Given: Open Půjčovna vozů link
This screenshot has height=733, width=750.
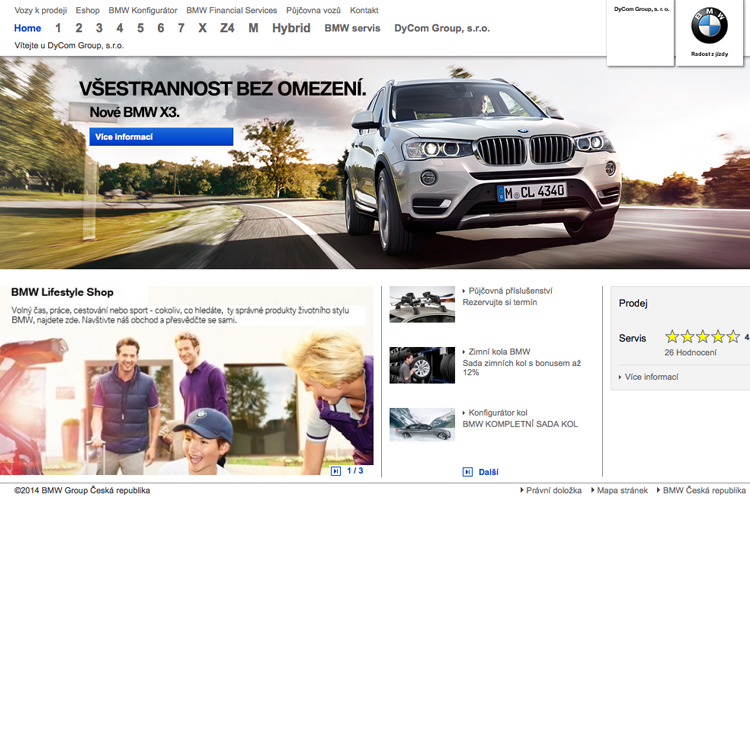Looking at the screenshot, I should point(314,10).
